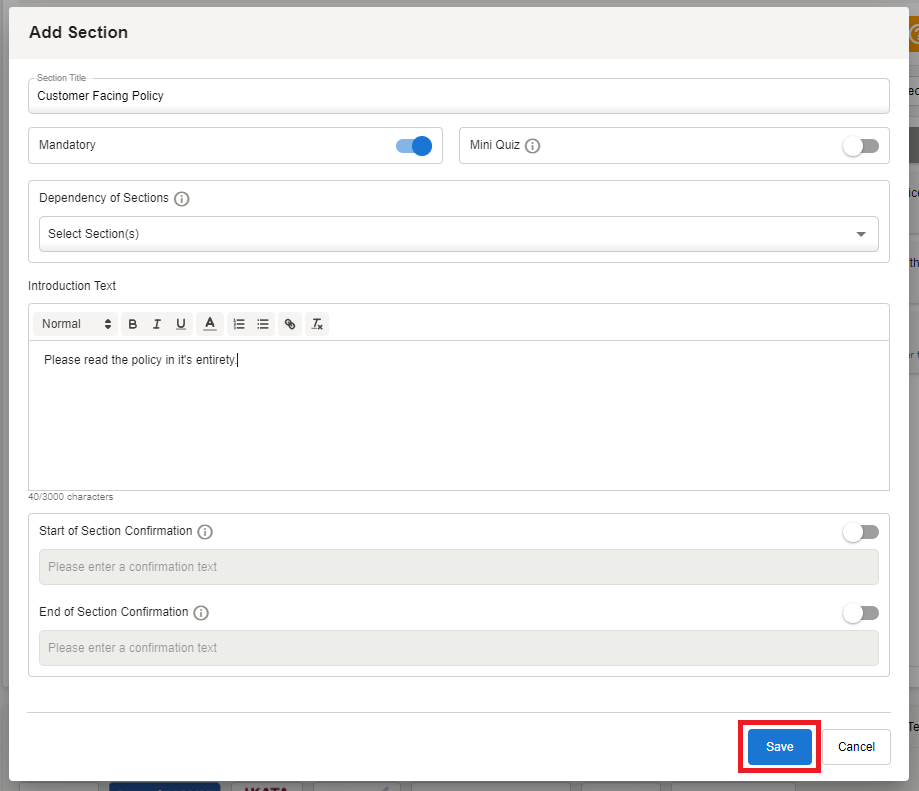Insert an ordered numbered list
The height and width of the screenshot is (791, 919).
pos(238,324)
